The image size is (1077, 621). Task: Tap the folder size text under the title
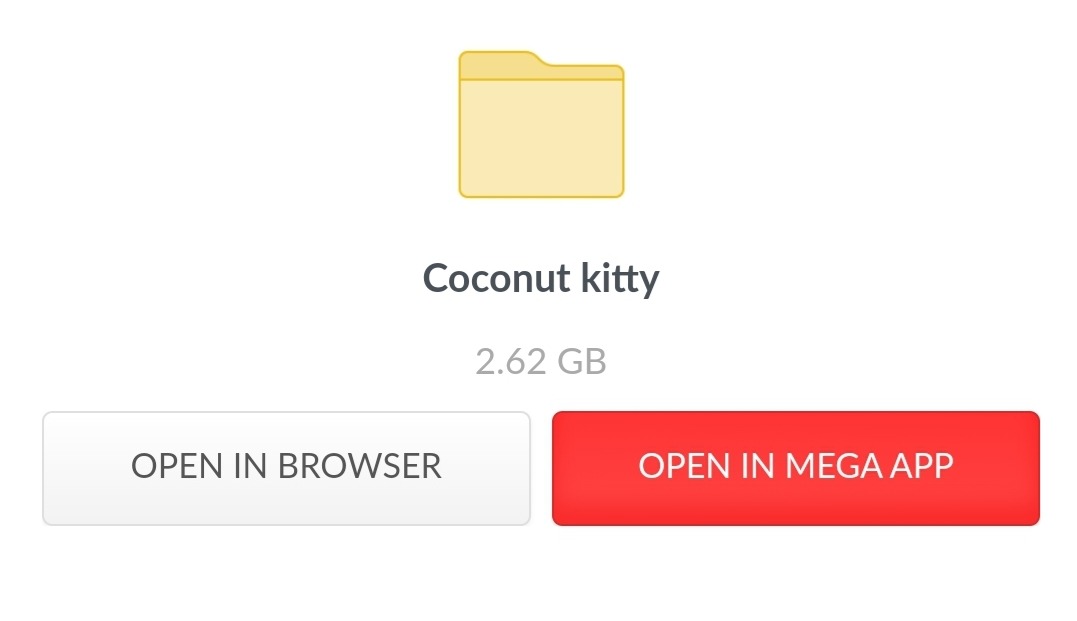(541, 361)
